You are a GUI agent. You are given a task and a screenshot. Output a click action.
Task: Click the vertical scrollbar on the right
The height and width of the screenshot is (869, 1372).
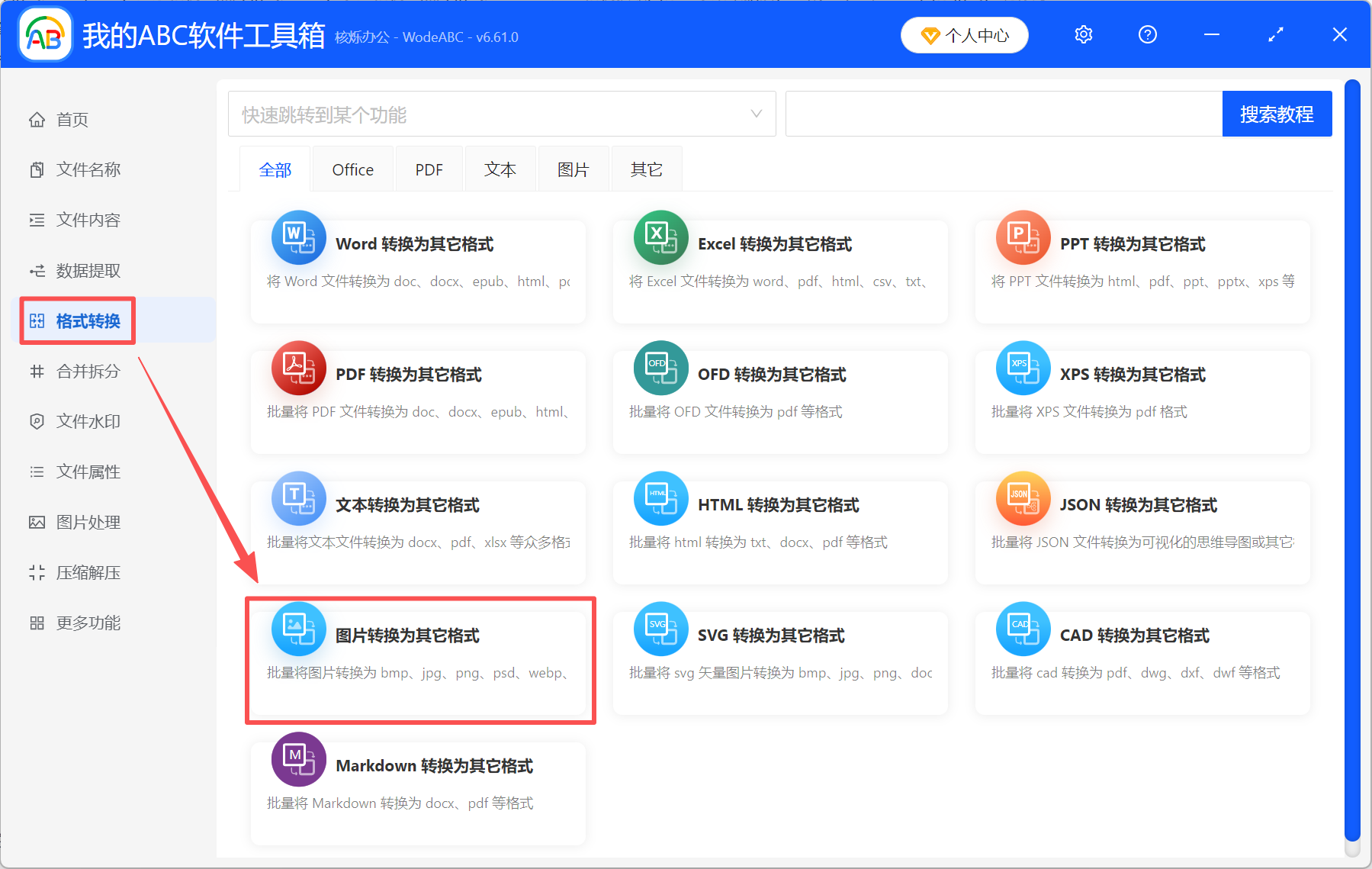(1351, 458)
